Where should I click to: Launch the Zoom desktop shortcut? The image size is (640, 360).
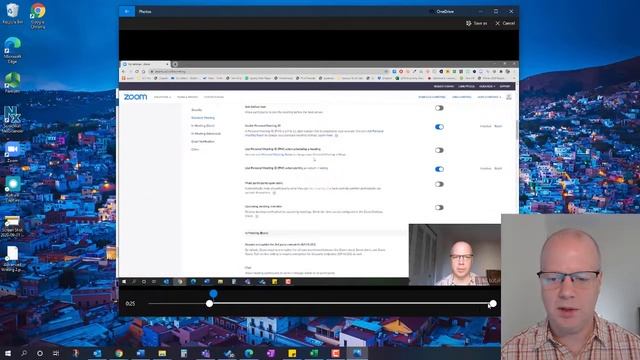[x=12, y=152]
